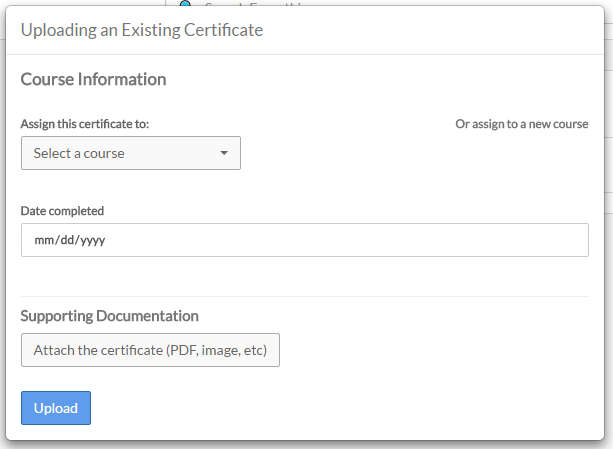Click the "Supporting Documentation" section heading
The height and width of the screenshot is (449, 613).
[x=109, y=316]
